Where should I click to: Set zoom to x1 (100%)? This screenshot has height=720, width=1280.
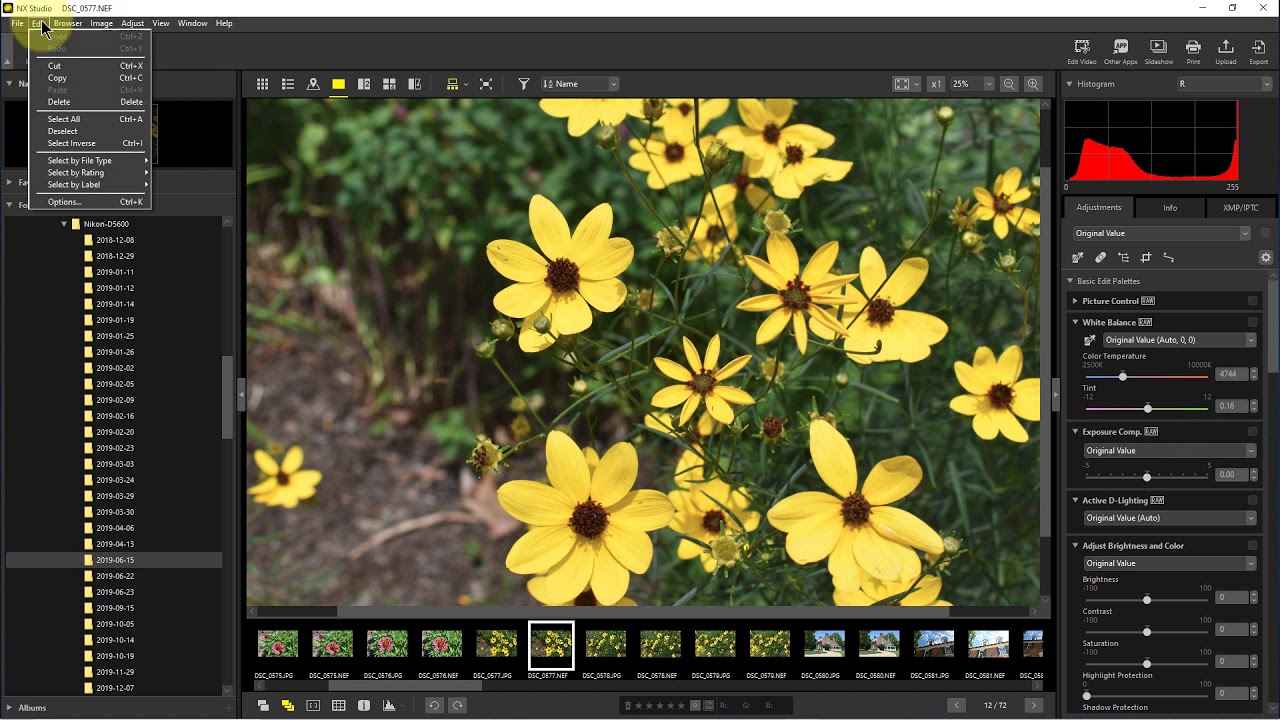[935, 84]
